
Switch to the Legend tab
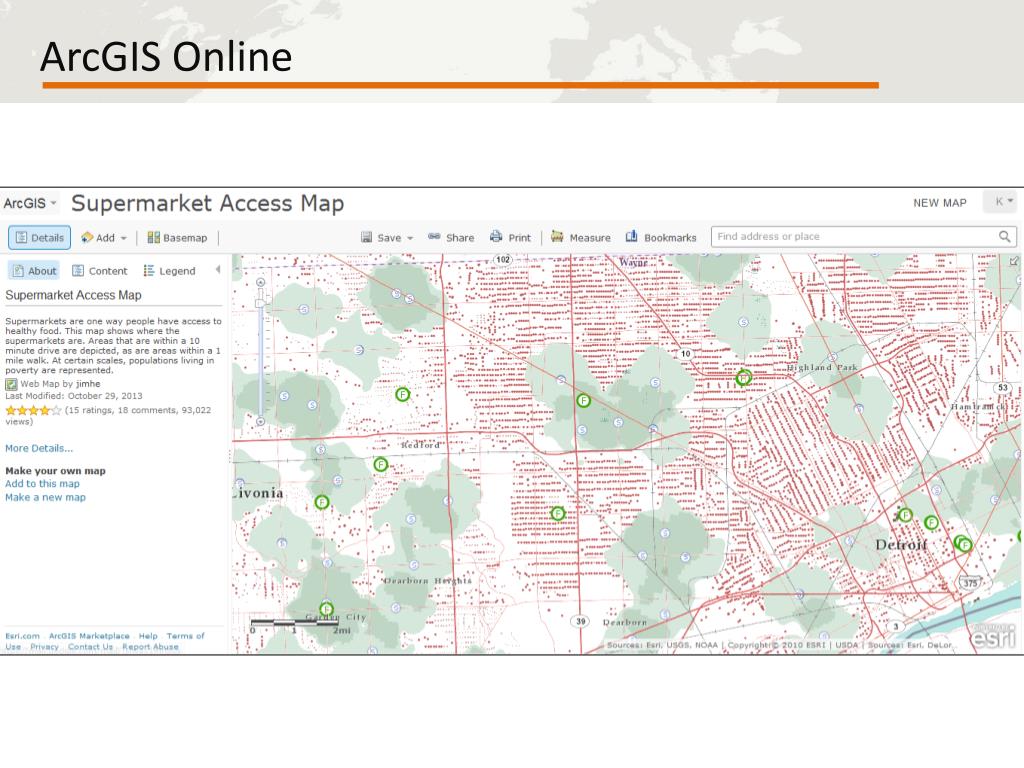(170, 271)
